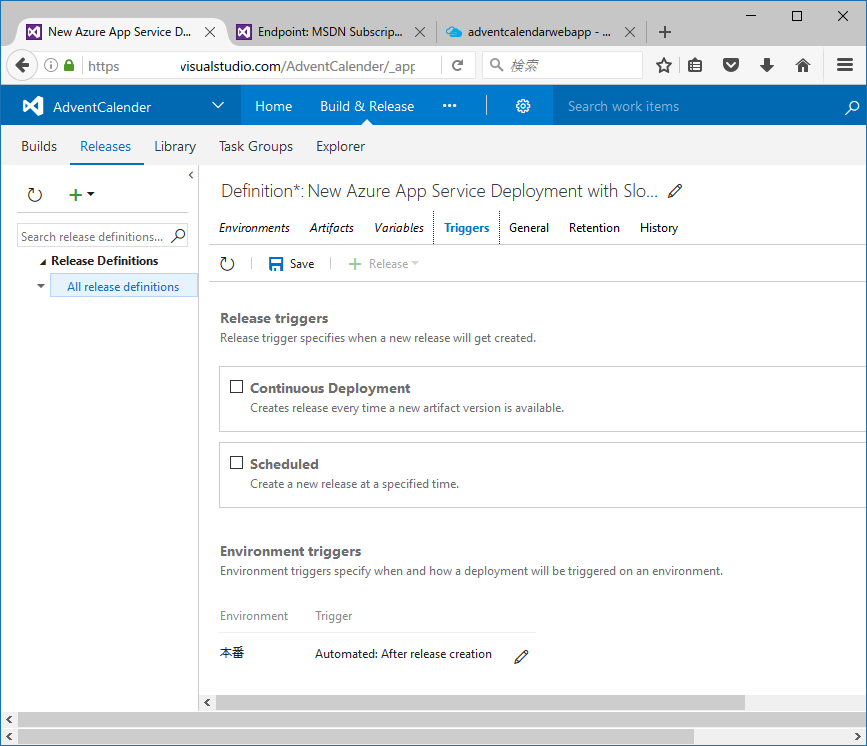
Task: Click the green plus new definition icon
Action: (x=75, y=195)
